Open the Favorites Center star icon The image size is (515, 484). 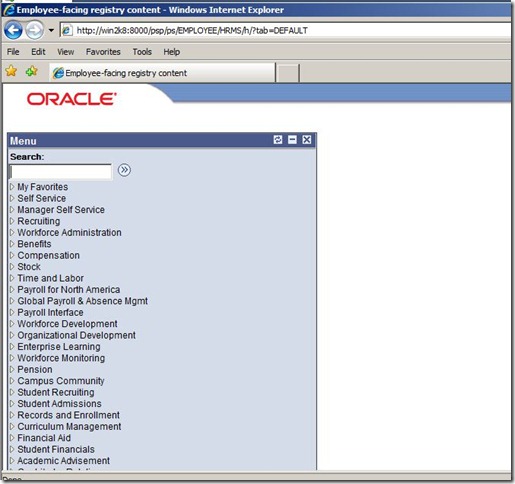(x=11, y=71)
